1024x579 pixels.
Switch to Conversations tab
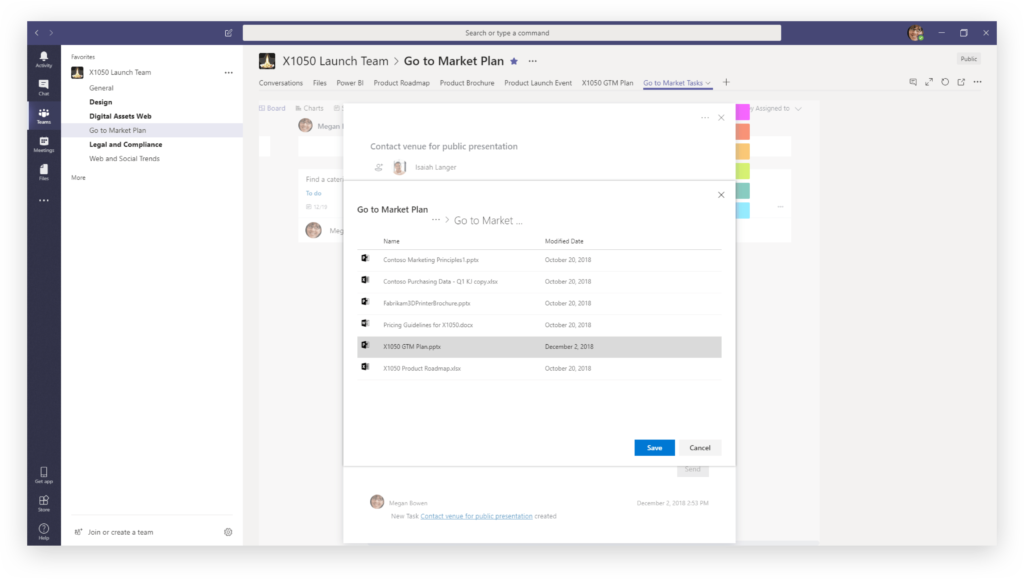tap(281, 83)
